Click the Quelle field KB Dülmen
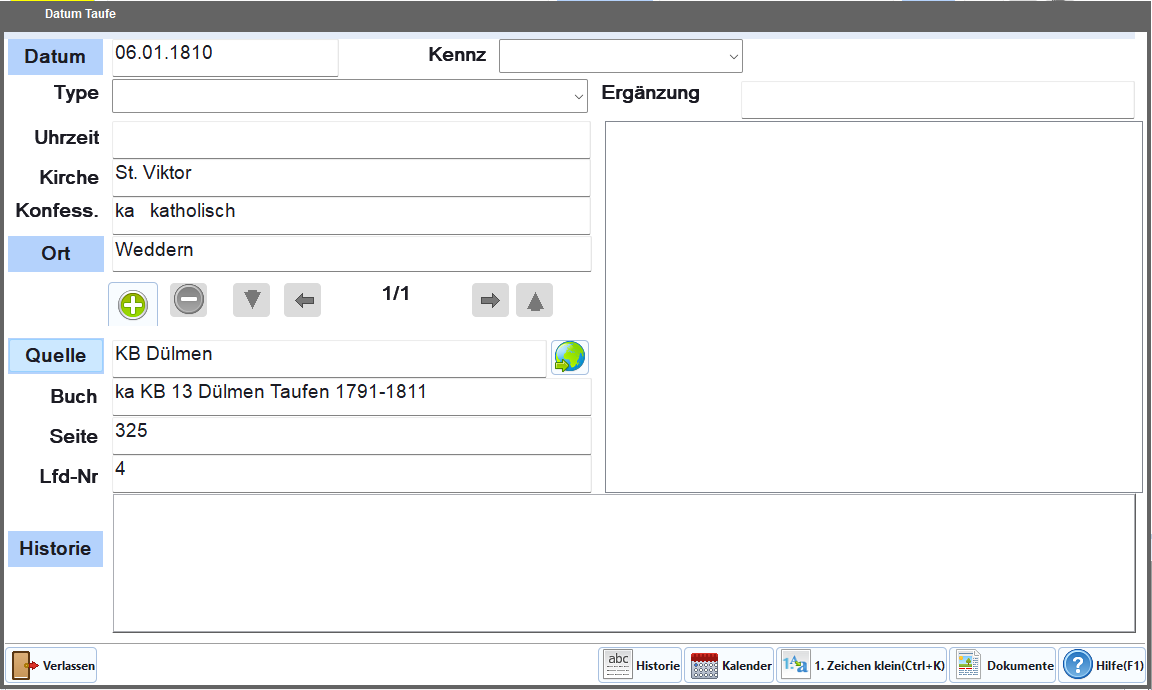This screenshot has height=690, width=1152. point(329,359)
